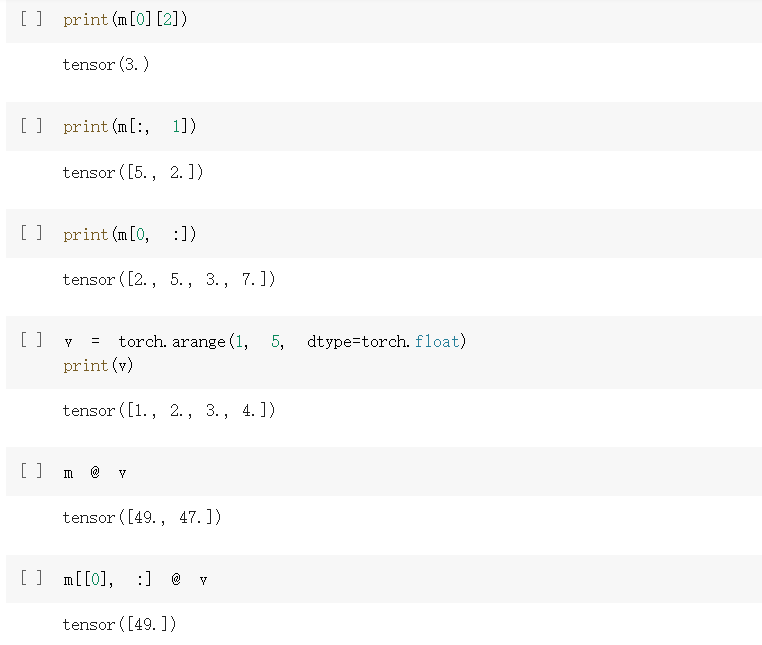Viewport: 762px width, 645px height.
Task: Place cursor in print(m[0][2]) code
Action: [x=124, y=20]
